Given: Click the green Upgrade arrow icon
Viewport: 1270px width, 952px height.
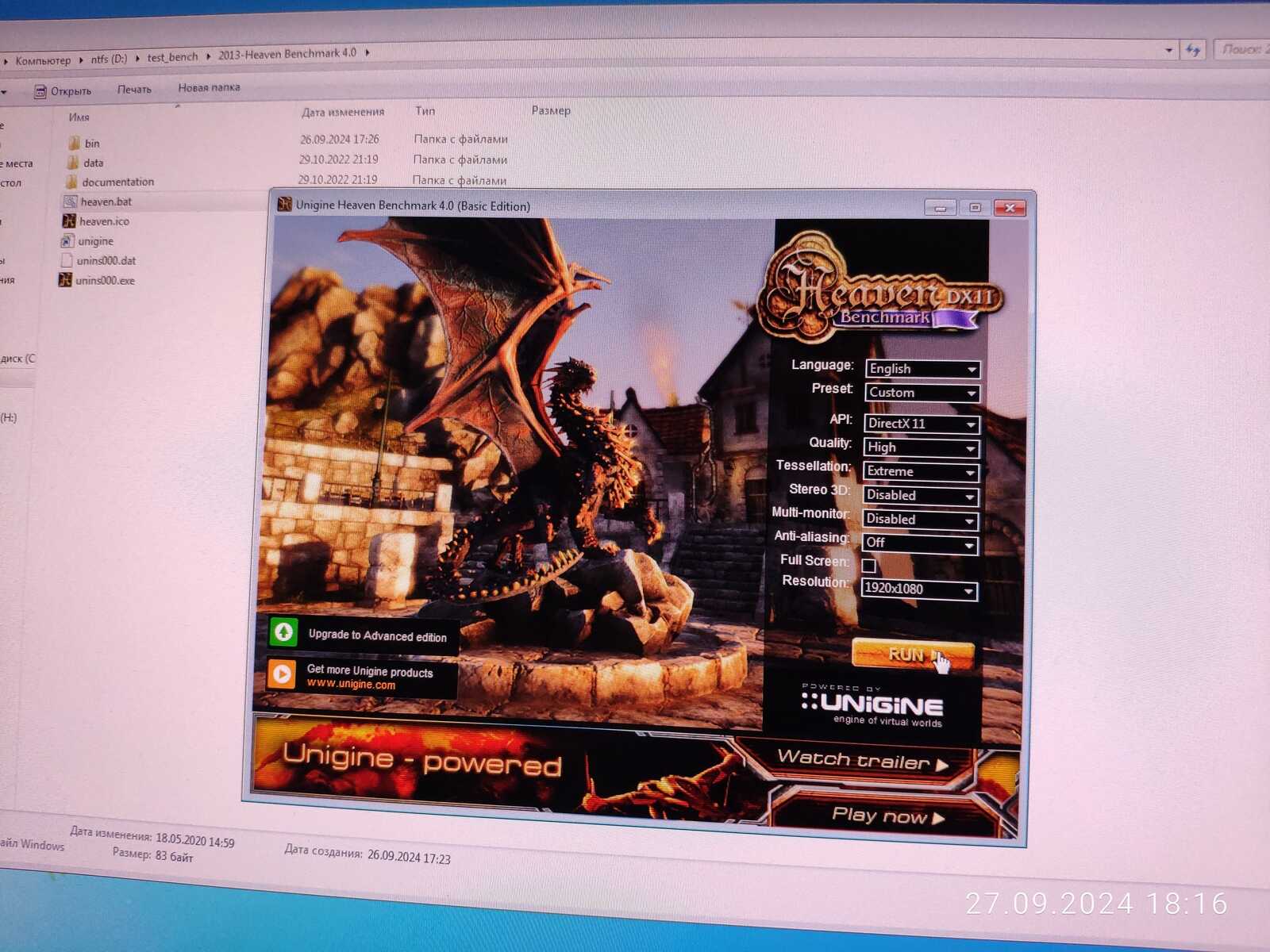Looking at the screenshot, I should point(283,631).
